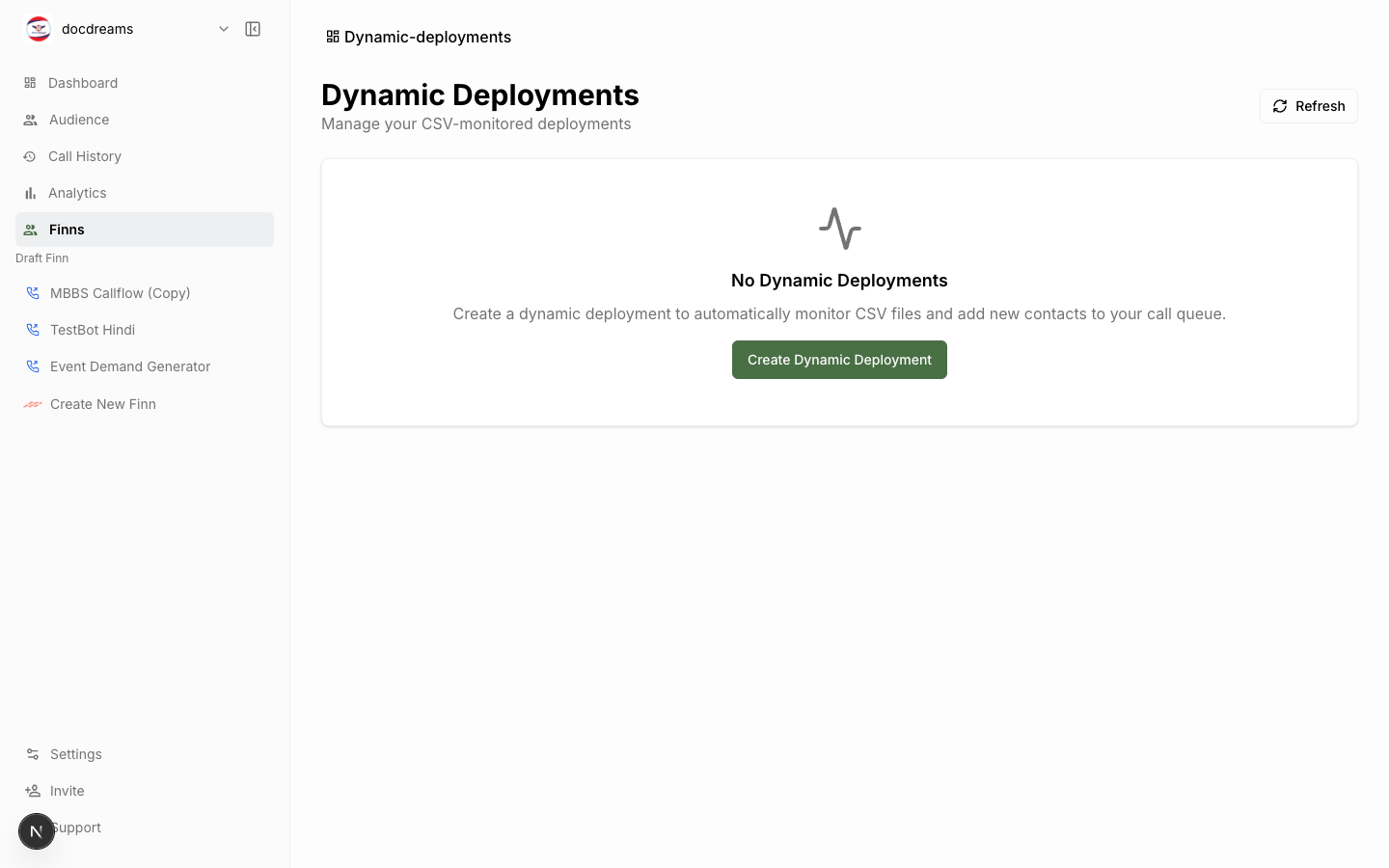Click the phone icon beside MBBS Callflow (Copy)

pyautogui.click(x=33, y=293)
